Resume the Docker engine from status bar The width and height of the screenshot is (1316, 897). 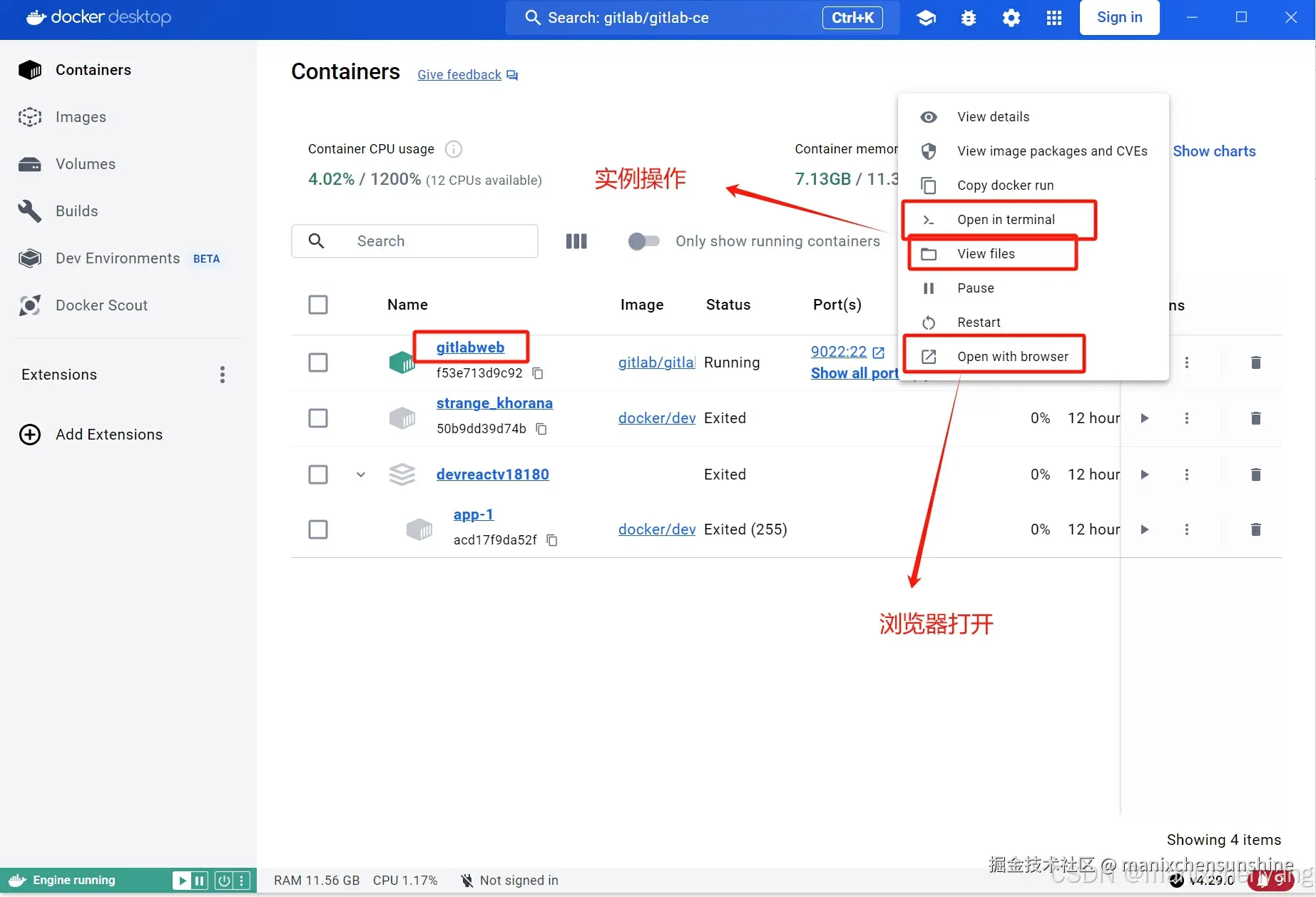pyautogui.click(x=182, y=881)
